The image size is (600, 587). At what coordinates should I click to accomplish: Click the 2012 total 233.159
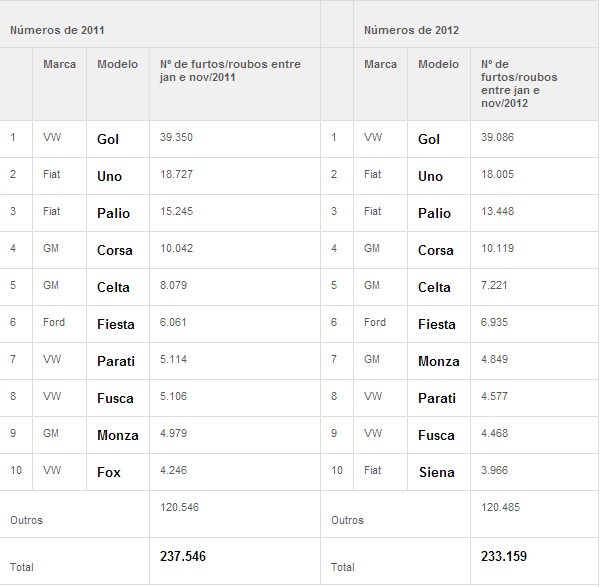[x=504, y=556]
